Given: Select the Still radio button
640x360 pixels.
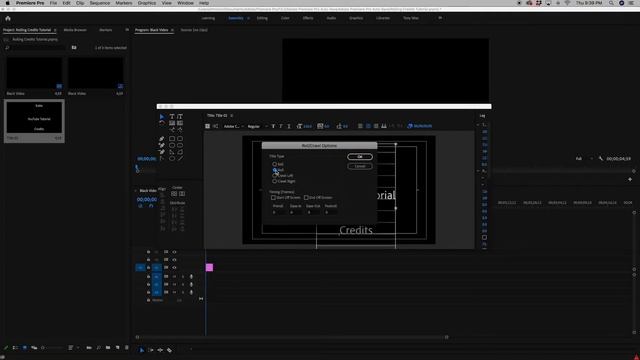Looking at the screenshot, I should (x=275, y=164).
